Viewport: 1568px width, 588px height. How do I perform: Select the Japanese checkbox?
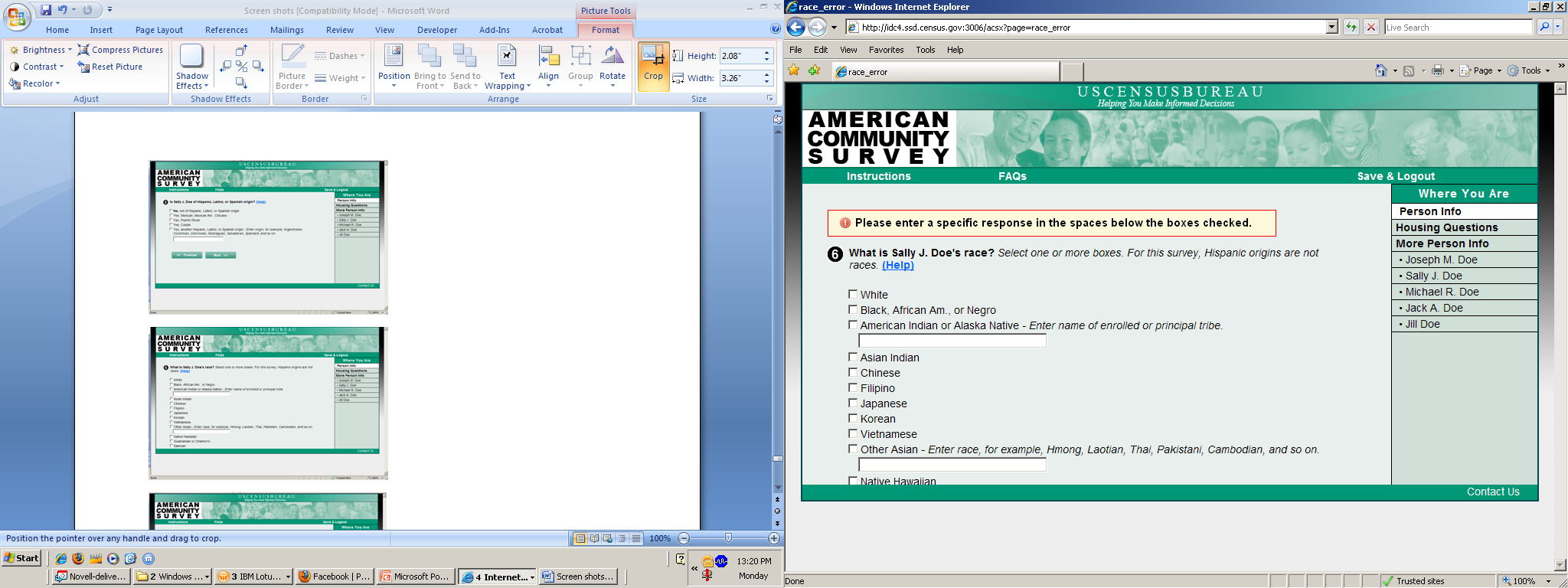[x=853, y=403]
